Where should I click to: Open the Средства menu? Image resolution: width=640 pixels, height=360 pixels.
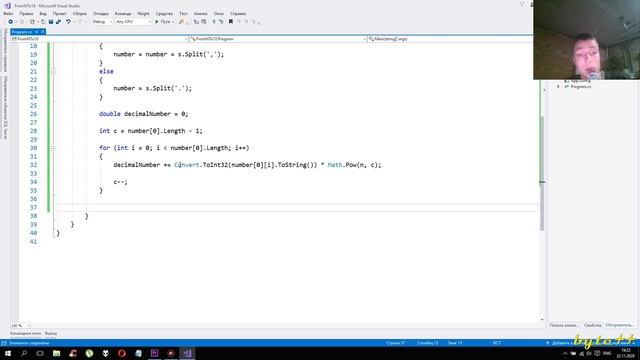click(164, 13)
